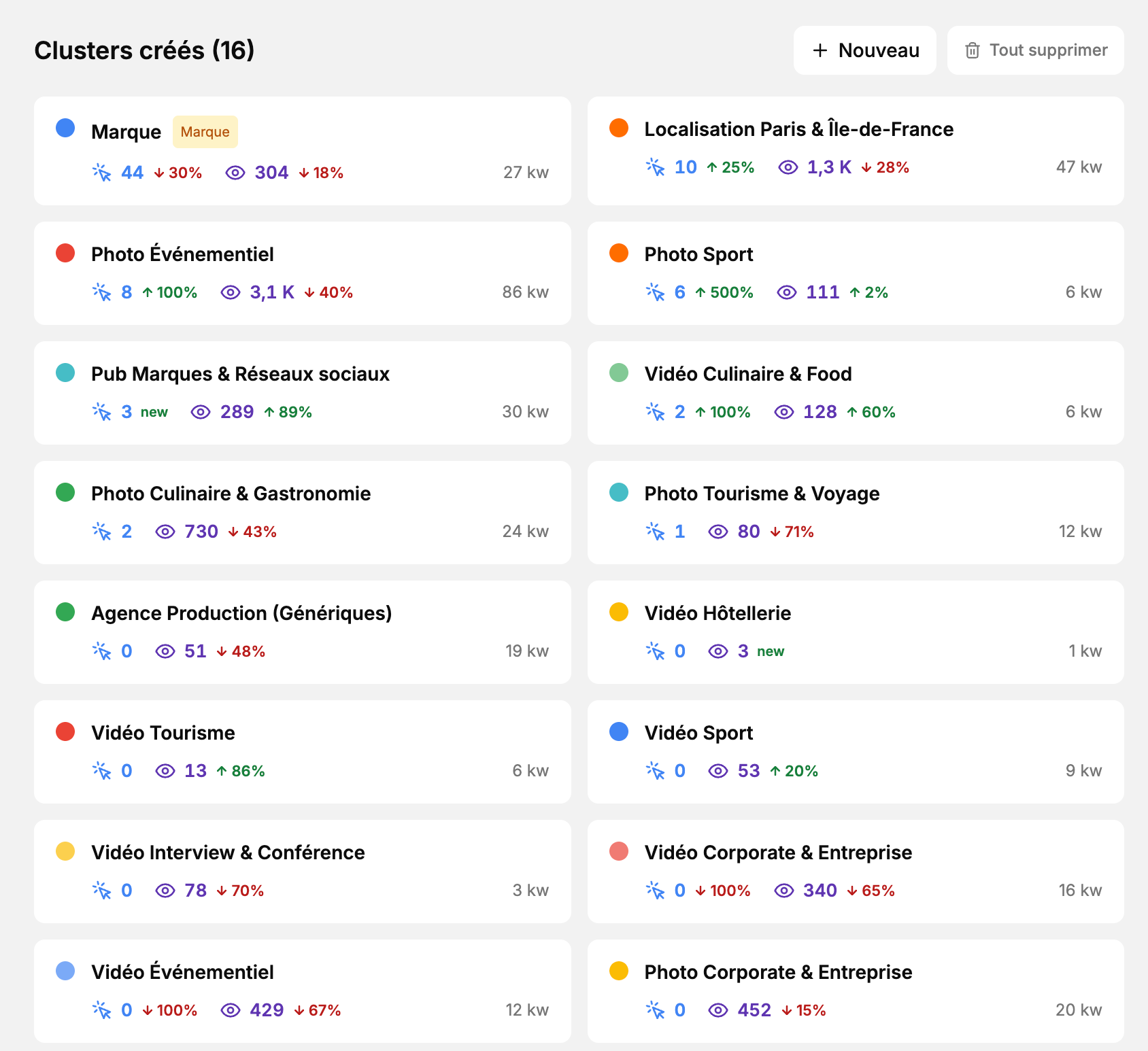This screenshot has height=1051, width=1148.
Task: Click the eye icon in Vidéo Hôtellerie card
Action: [718, 651]
